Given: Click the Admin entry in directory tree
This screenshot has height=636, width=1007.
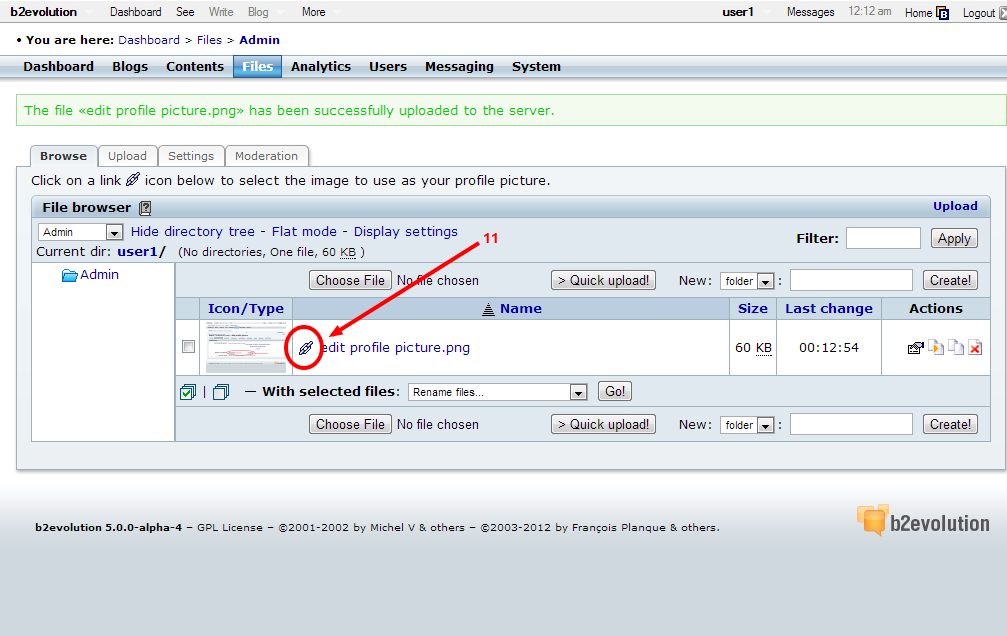Looking at the screenshot, I should click(x=100, y=275).
